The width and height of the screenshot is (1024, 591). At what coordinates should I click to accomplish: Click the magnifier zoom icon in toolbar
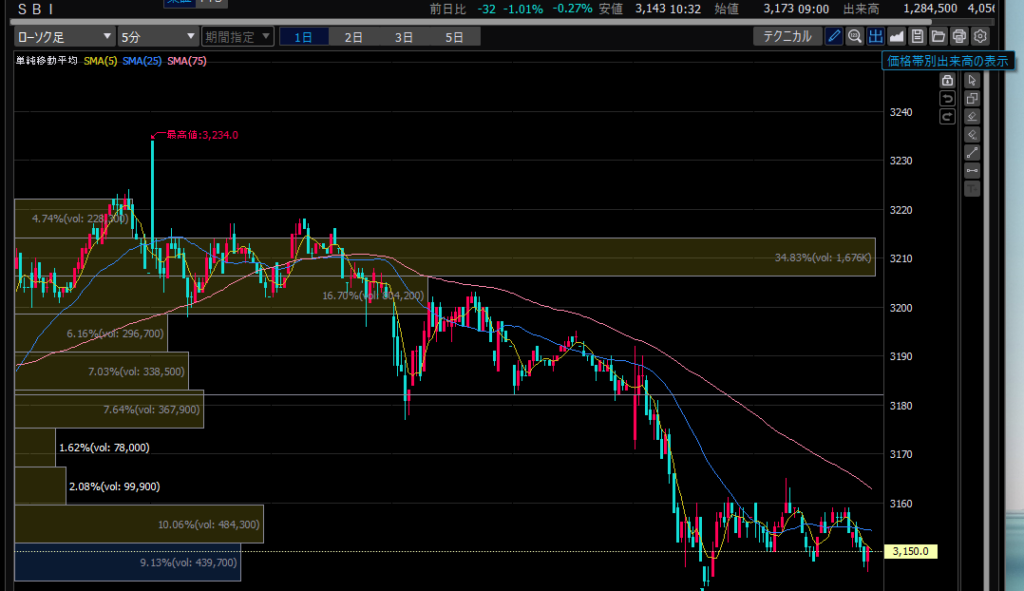[855, 37]
